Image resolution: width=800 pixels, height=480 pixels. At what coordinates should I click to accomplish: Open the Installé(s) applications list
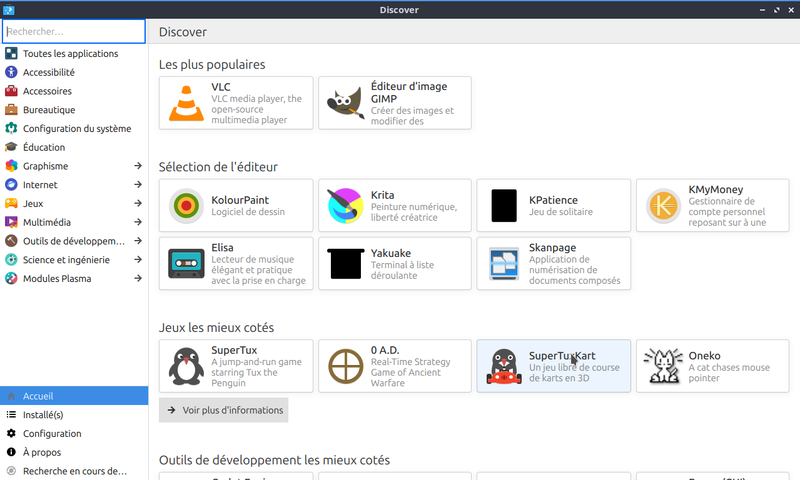click(74, 415)
